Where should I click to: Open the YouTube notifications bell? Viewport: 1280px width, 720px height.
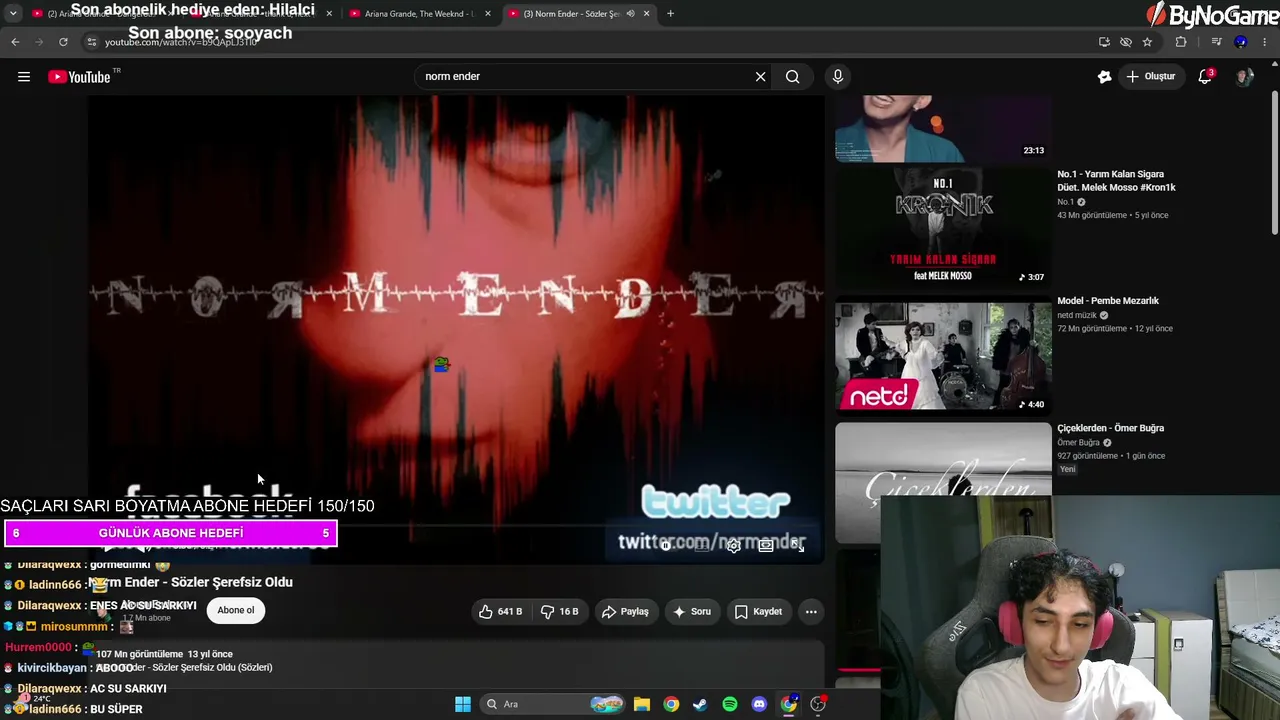1205,76
